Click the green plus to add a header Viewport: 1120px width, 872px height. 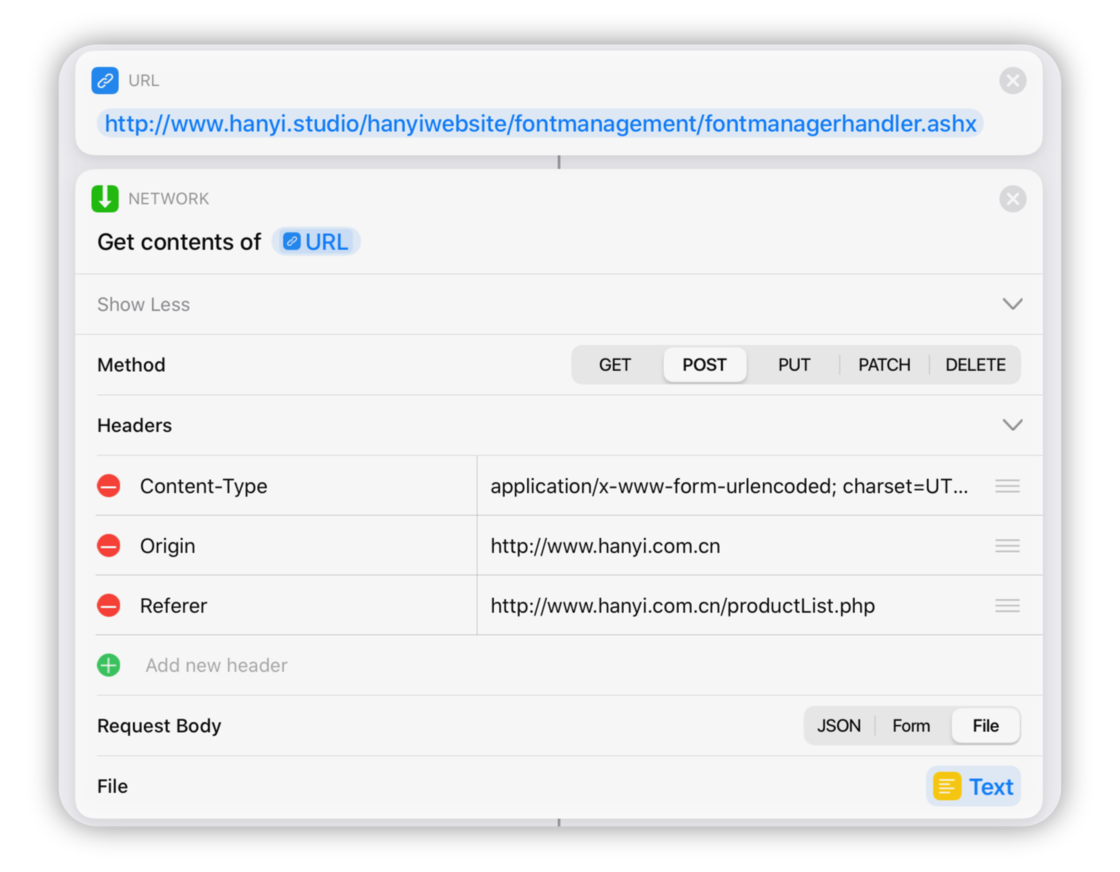(x=108, y=666)
